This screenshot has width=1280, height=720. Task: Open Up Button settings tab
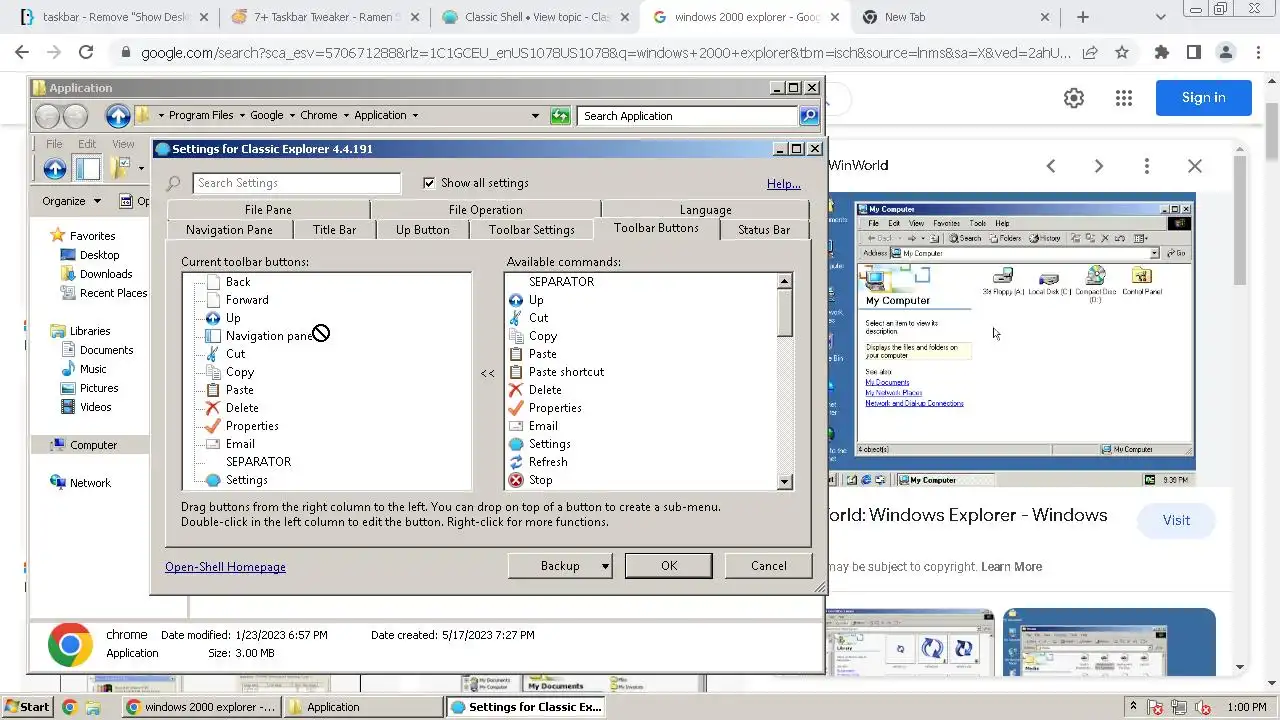[423, 230]
